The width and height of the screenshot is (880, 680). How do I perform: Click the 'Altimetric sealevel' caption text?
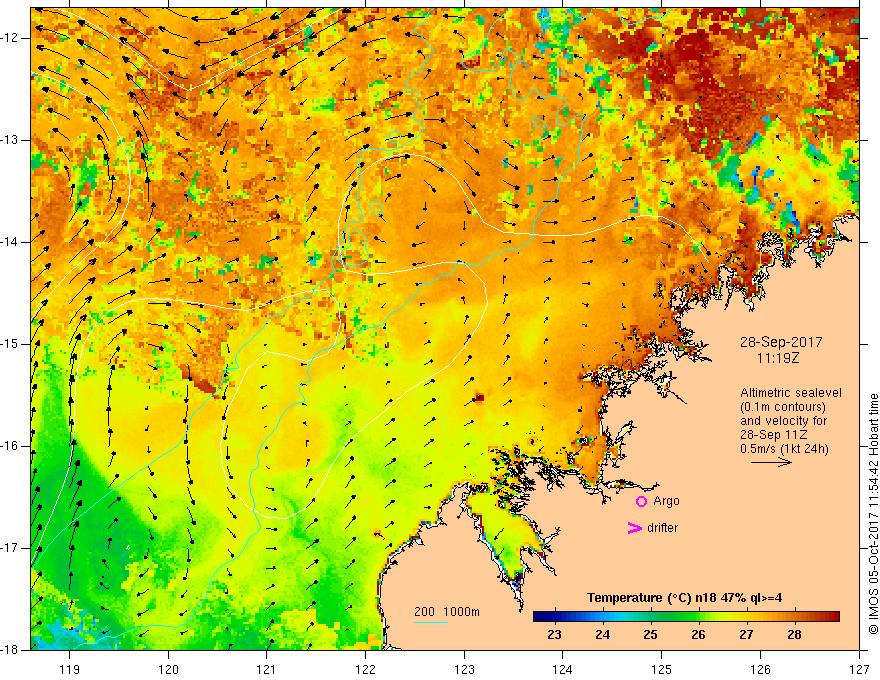791,393
